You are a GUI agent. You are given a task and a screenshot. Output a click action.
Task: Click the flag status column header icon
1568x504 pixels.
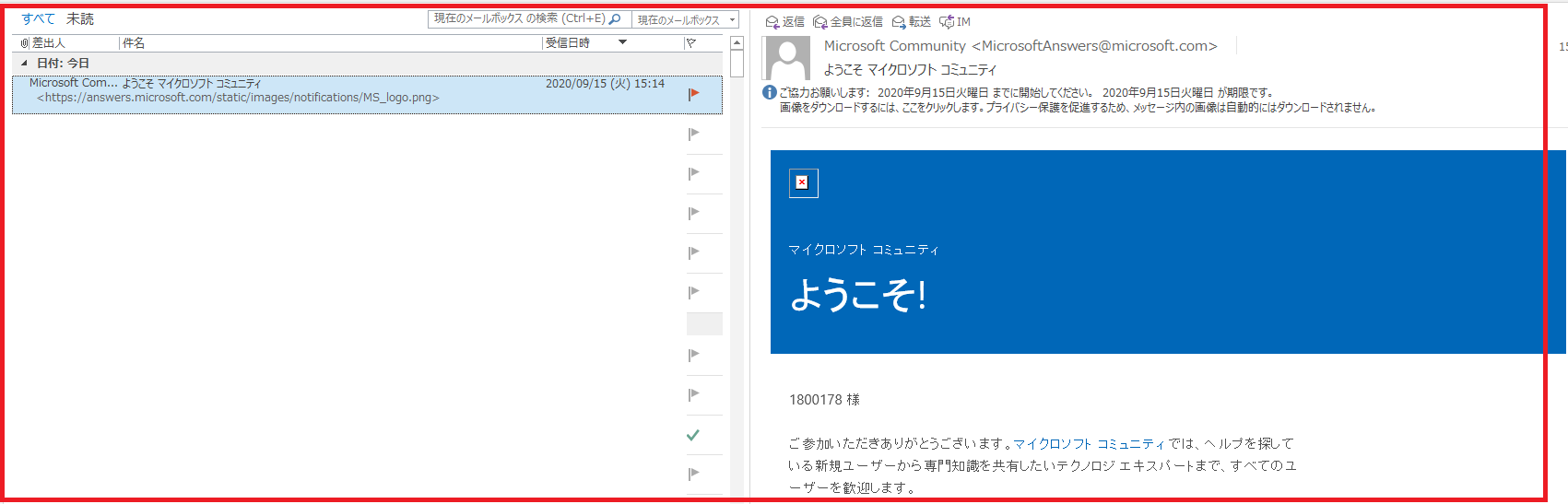click(x=690, y=43)
